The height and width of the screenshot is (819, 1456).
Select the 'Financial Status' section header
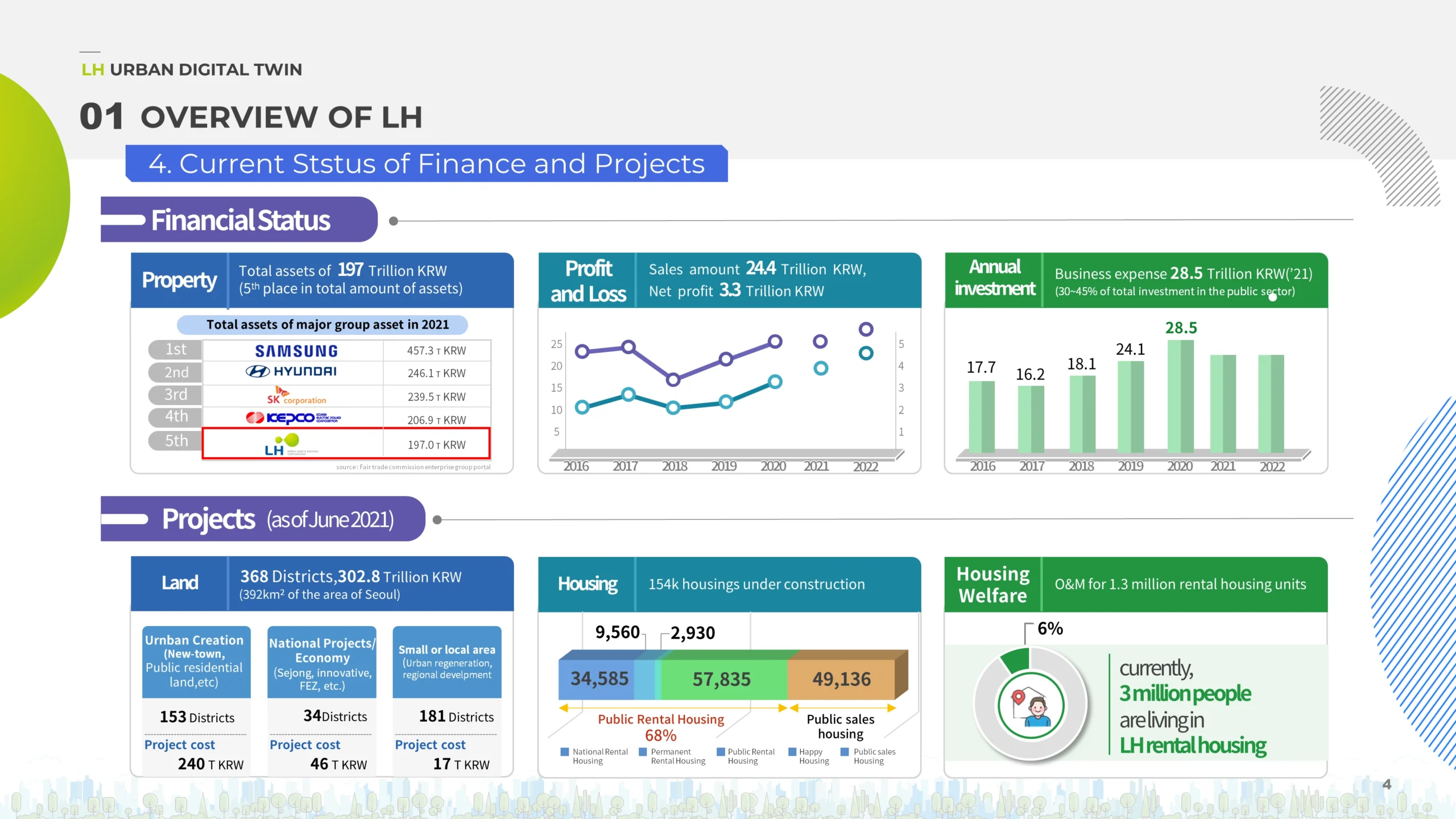239,220
